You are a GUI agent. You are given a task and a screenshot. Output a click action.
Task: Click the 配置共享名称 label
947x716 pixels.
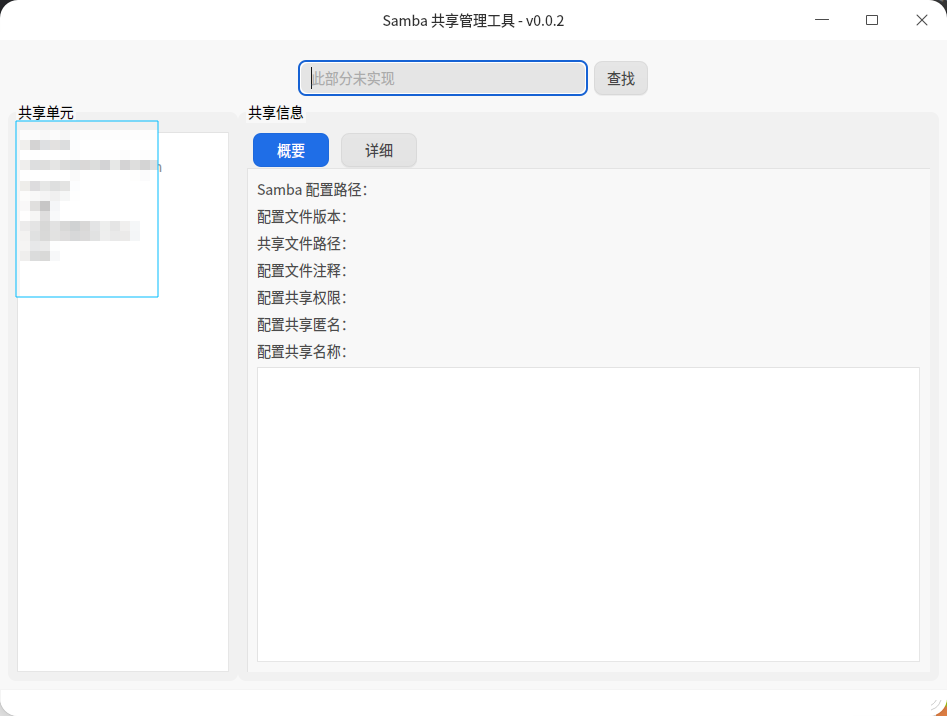click(x=302, y=352)
